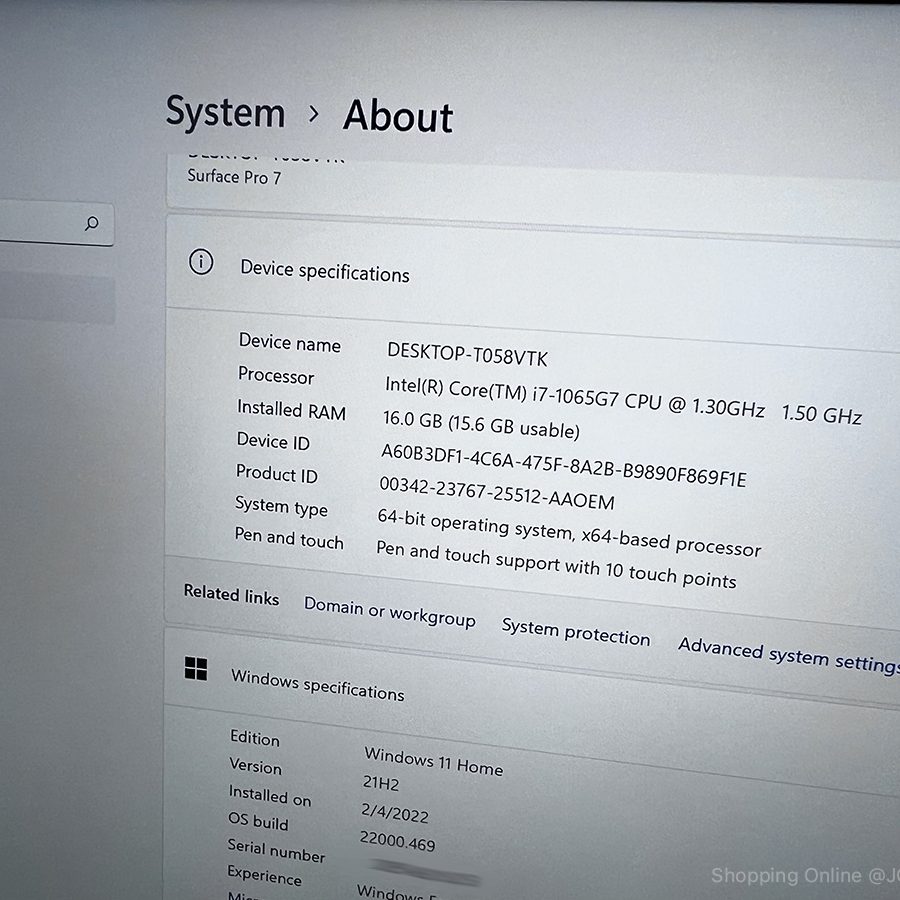Click the System breadcrumb link

226,112
